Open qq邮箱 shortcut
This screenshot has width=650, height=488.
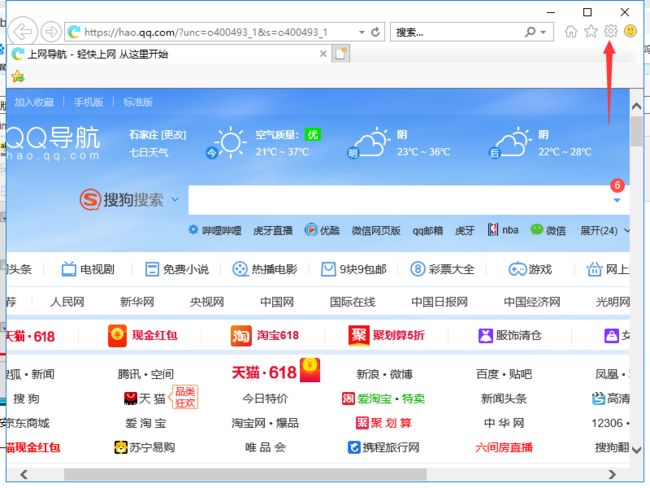coord(427,231)
